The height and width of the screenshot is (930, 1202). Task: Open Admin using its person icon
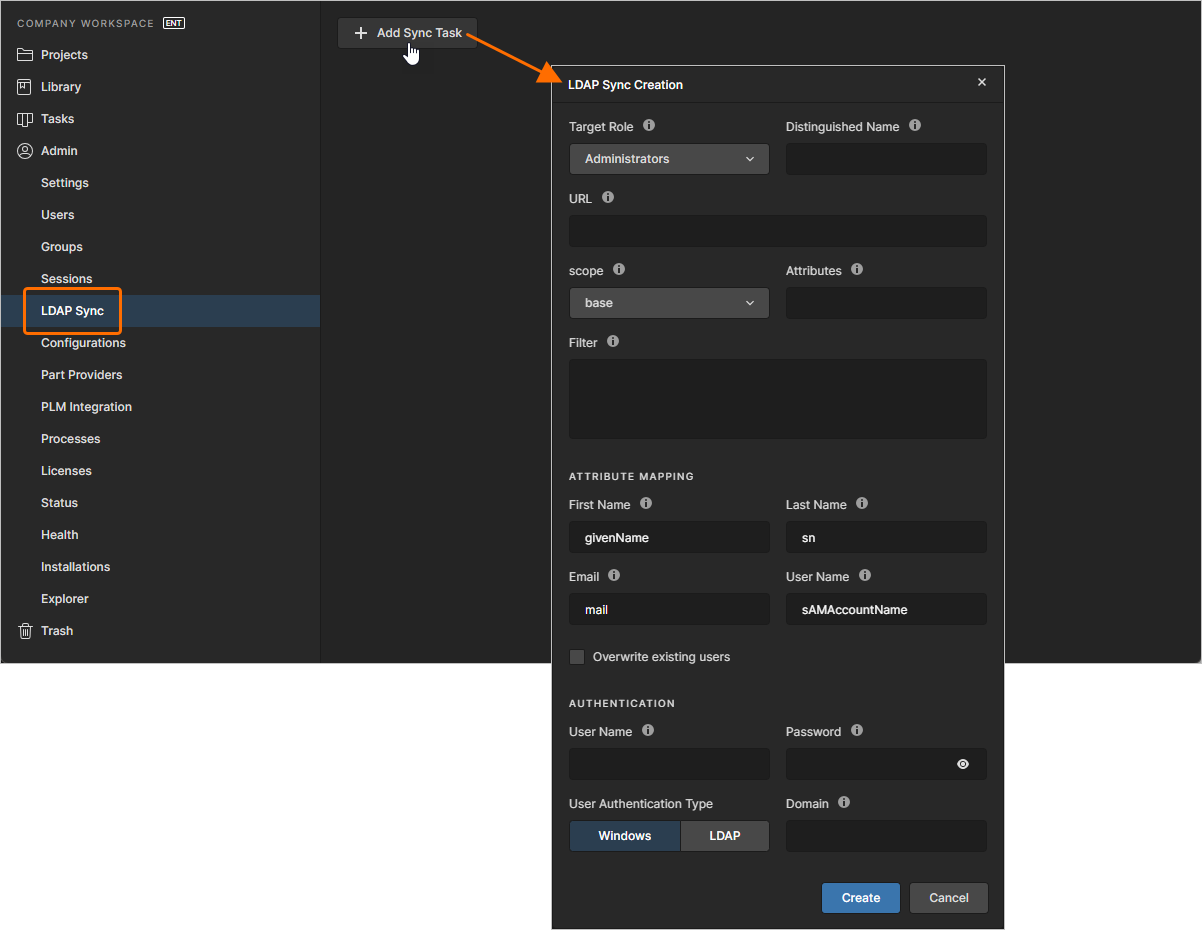27,150
